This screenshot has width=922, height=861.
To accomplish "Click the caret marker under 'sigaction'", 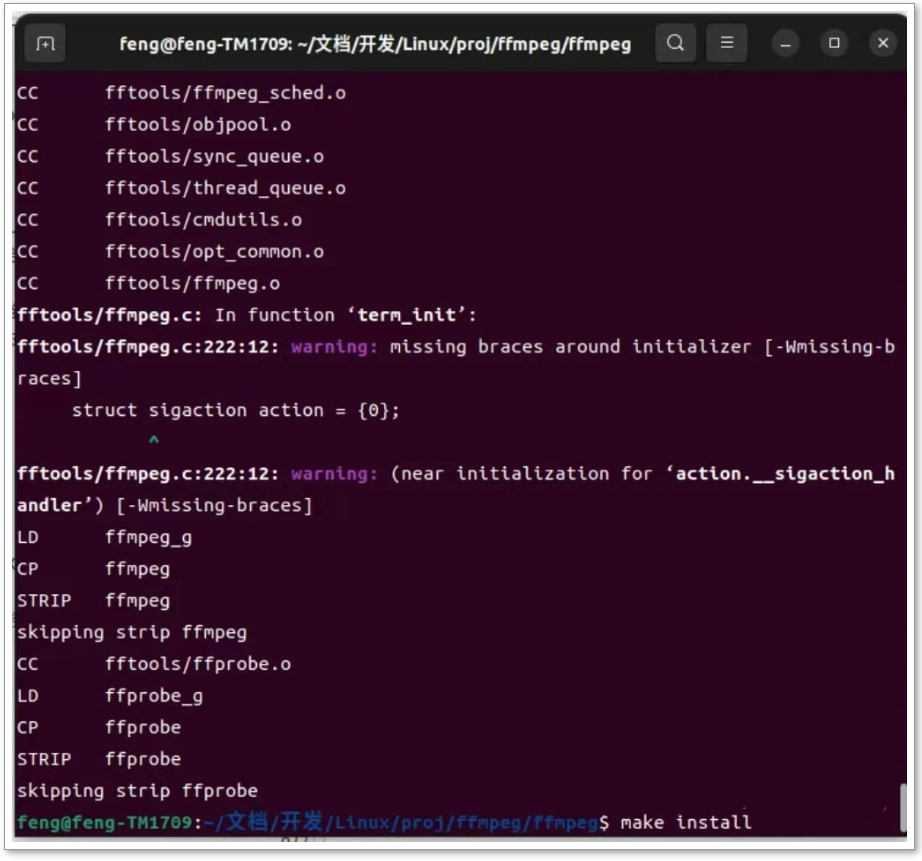I will 154,440.
